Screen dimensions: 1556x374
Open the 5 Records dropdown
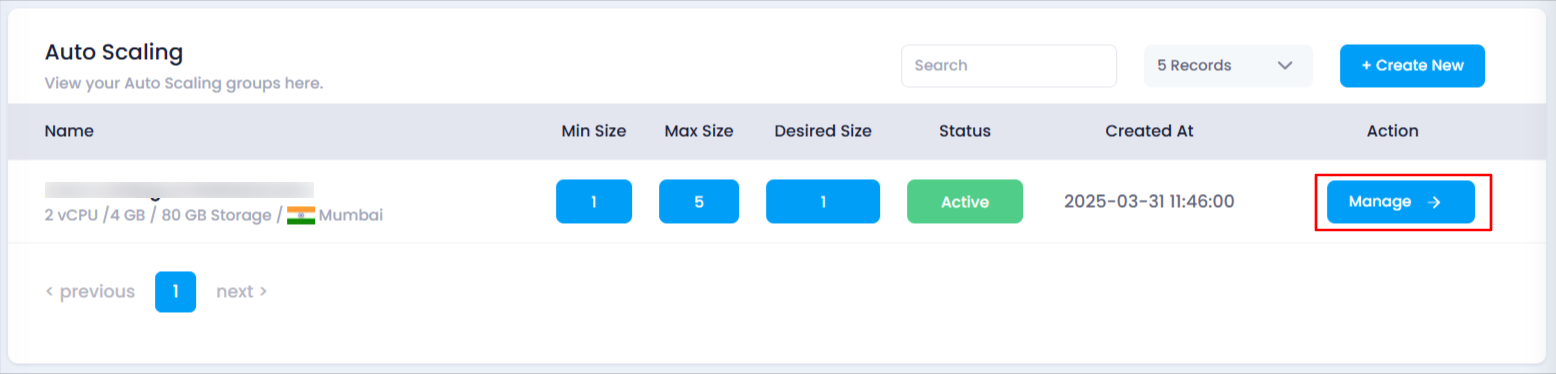[x=1228, y=66]
